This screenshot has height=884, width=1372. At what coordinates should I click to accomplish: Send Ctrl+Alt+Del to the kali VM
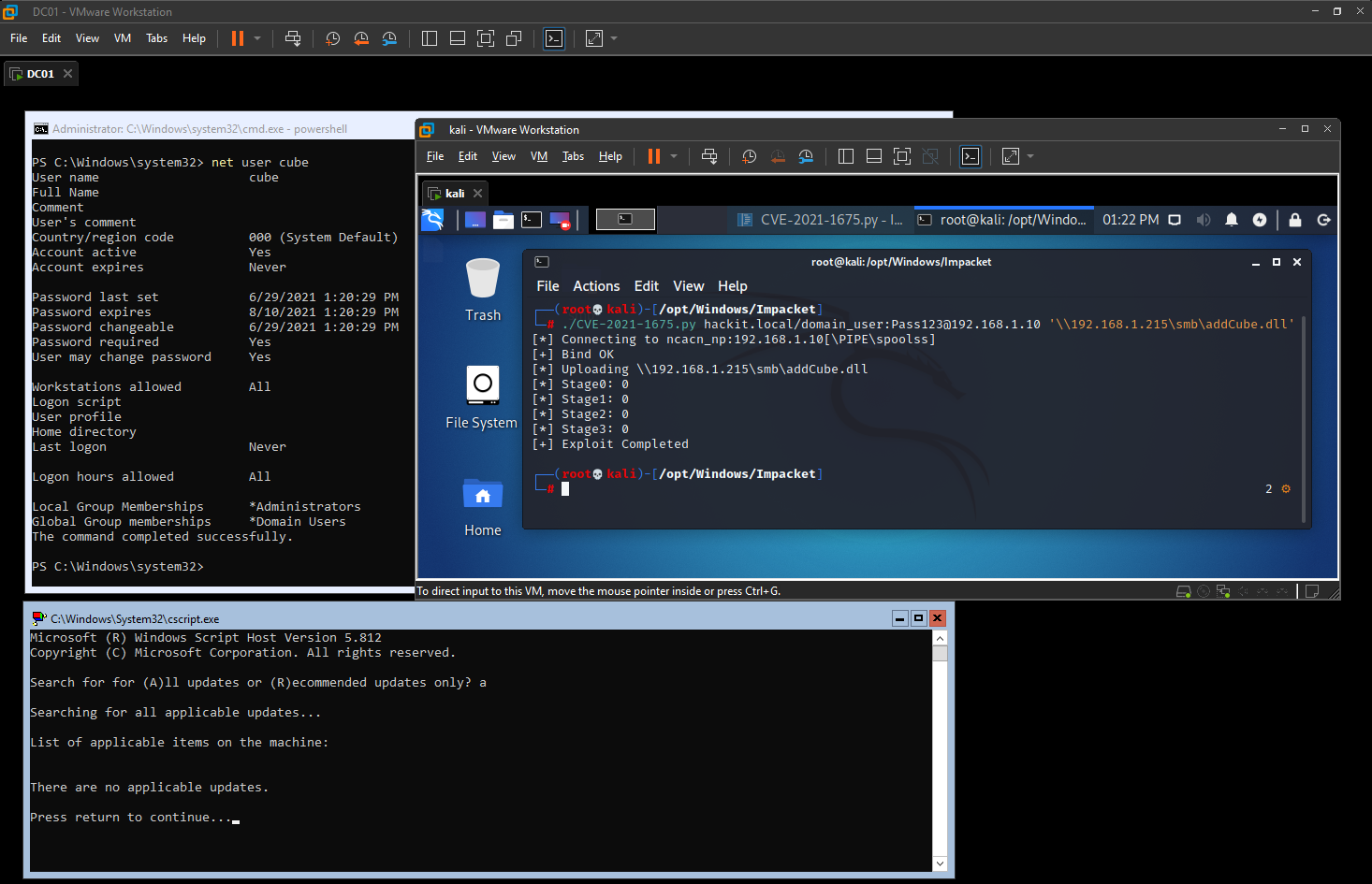coord(709,156)
